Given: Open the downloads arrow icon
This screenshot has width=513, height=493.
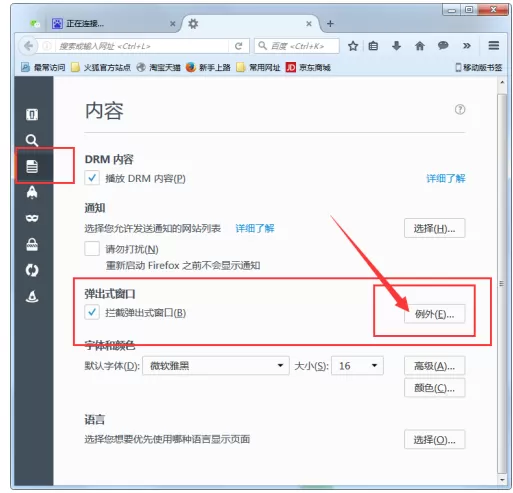Looking at the screenshot, I should 396,46.
